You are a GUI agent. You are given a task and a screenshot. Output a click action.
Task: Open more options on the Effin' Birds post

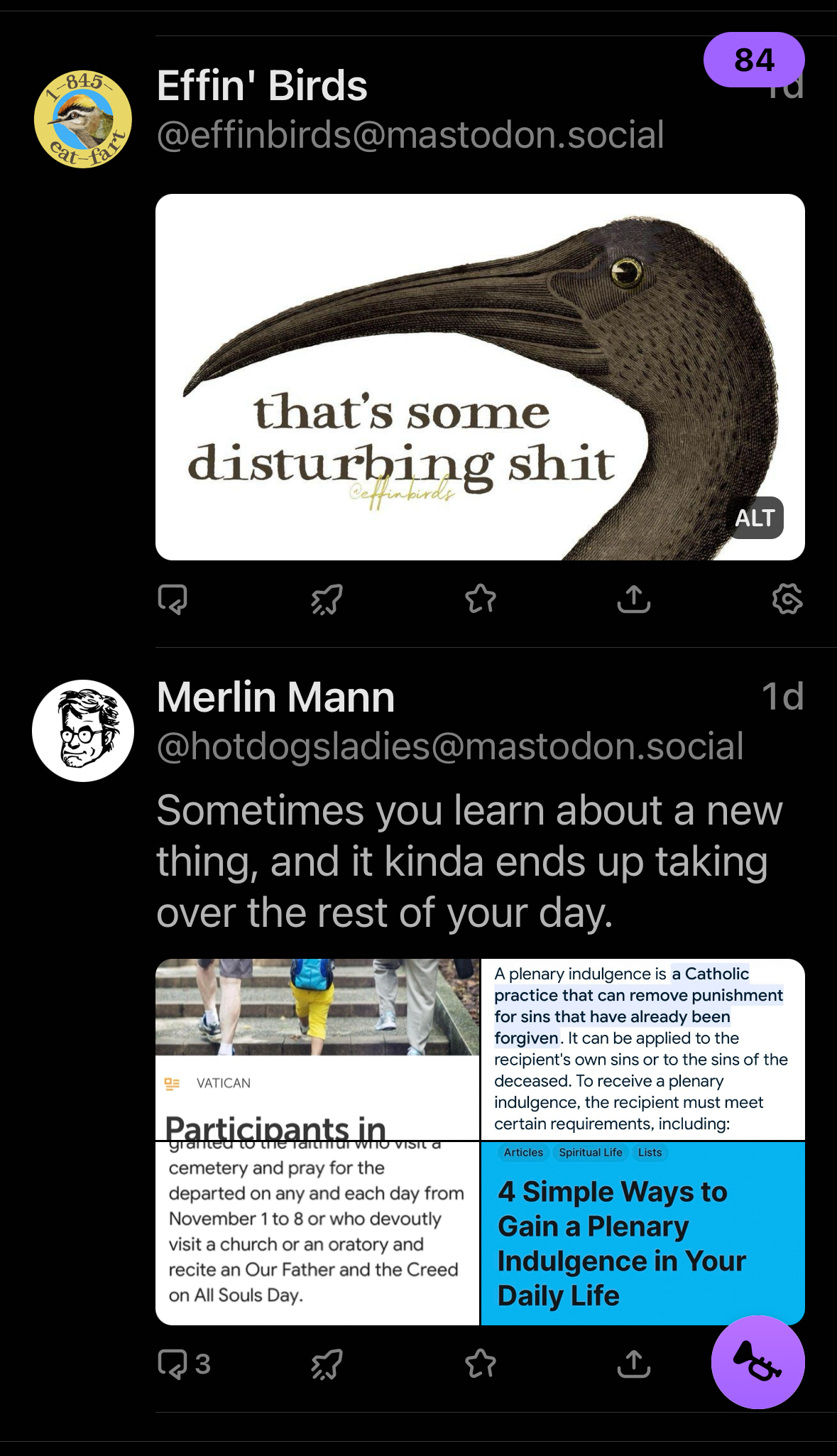click(x=788, y=601)
